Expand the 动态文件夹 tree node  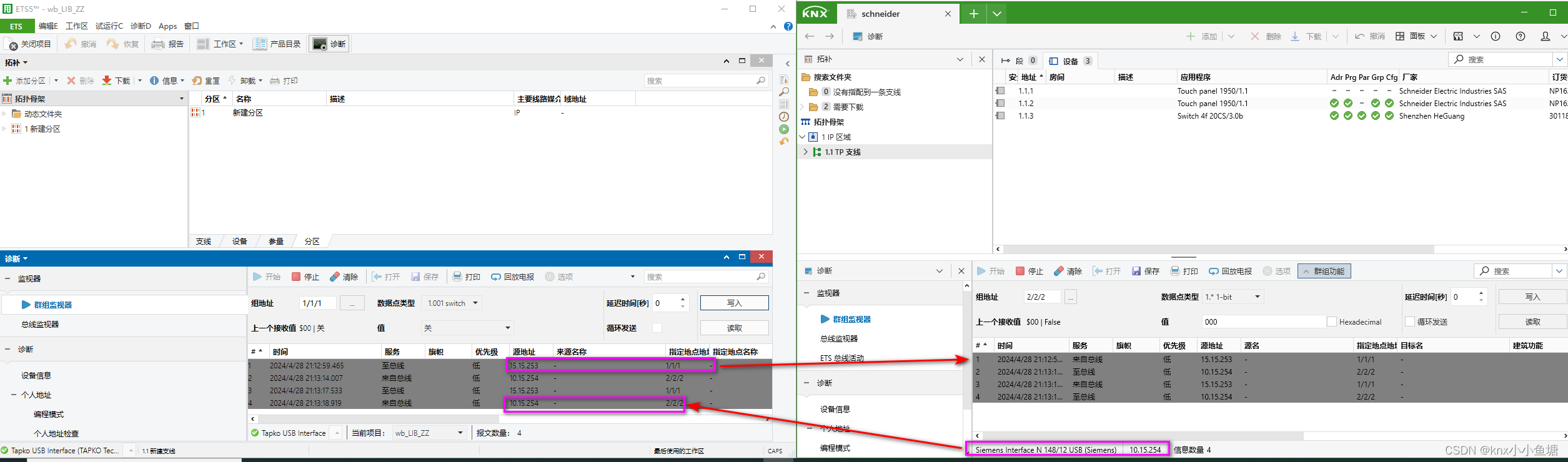click(x=4, y=114)
